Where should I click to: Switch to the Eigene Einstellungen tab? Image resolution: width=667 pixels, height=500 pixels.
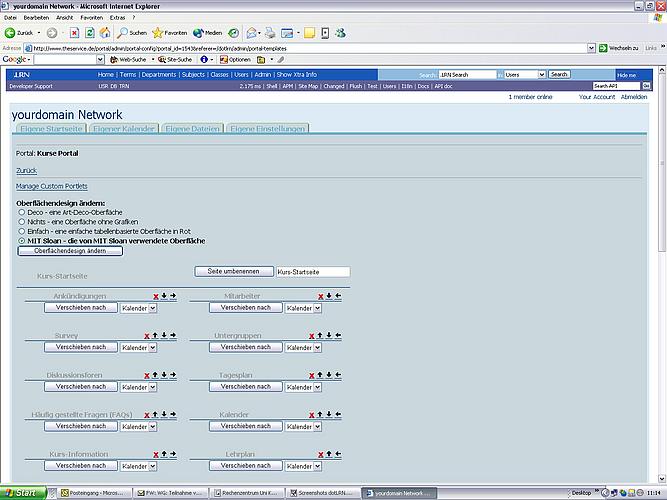coord(268,129)
